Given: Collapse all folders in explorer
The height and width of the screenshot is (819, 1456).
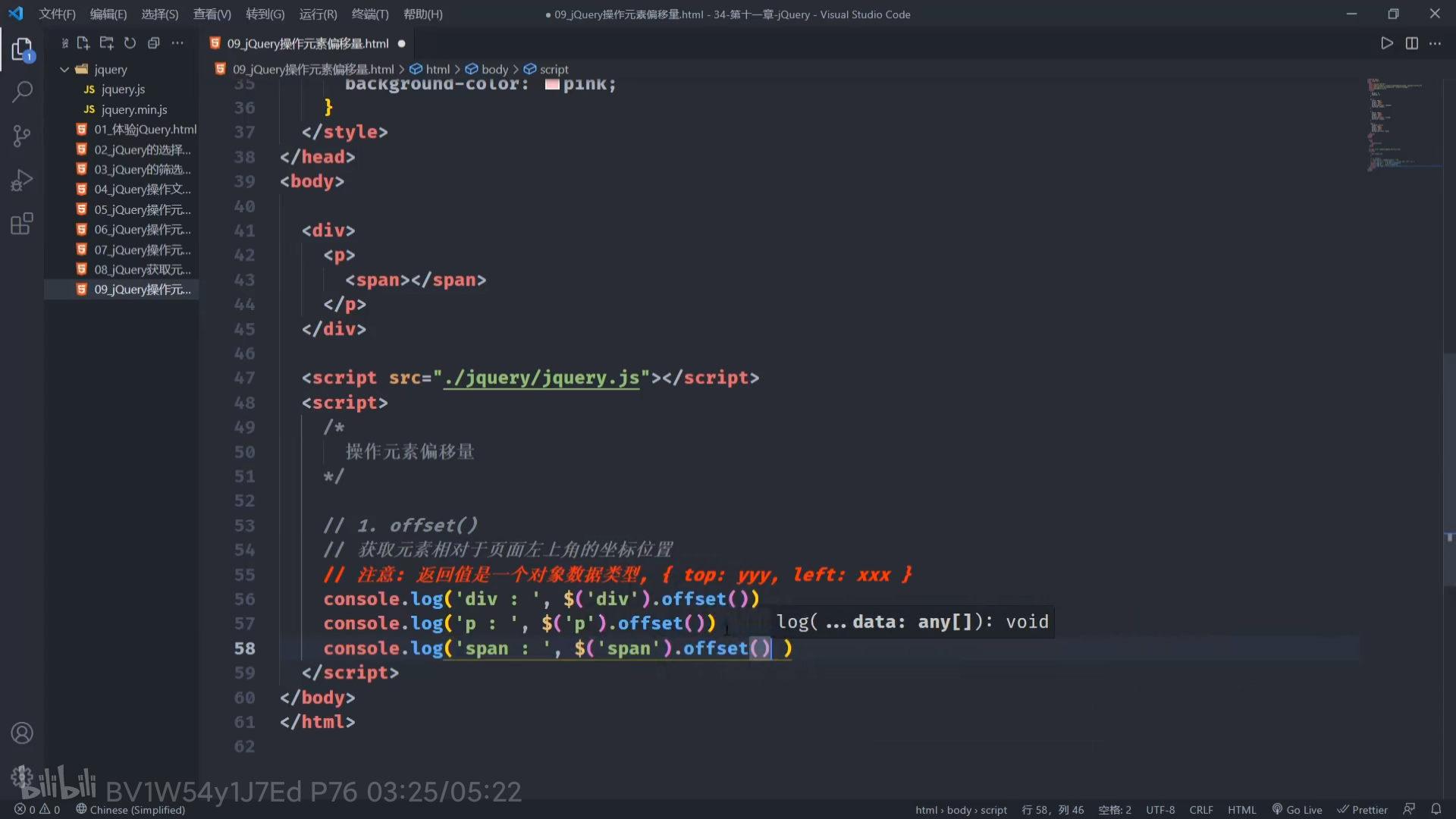Looking at the screenshot, I should (x=154, y=43).
